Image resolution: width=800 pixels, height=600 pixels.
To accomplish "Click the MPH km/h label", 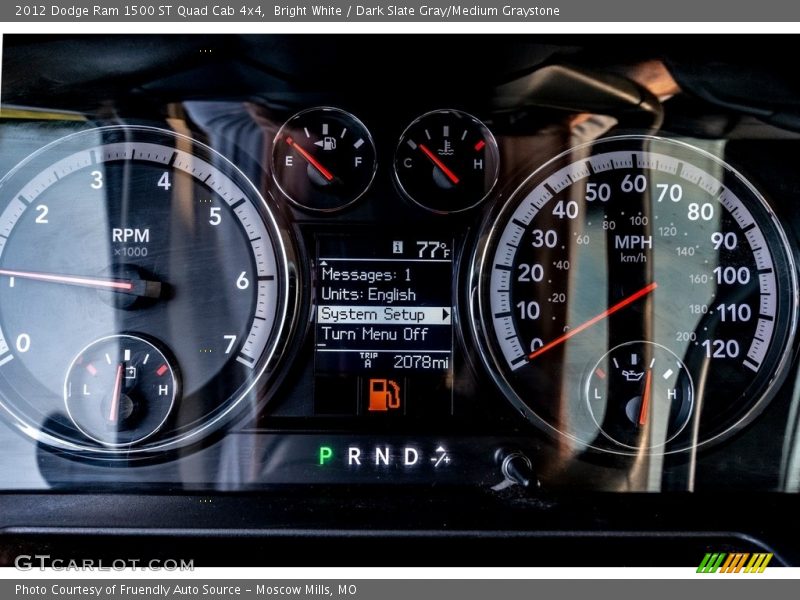I will (633, 247).
